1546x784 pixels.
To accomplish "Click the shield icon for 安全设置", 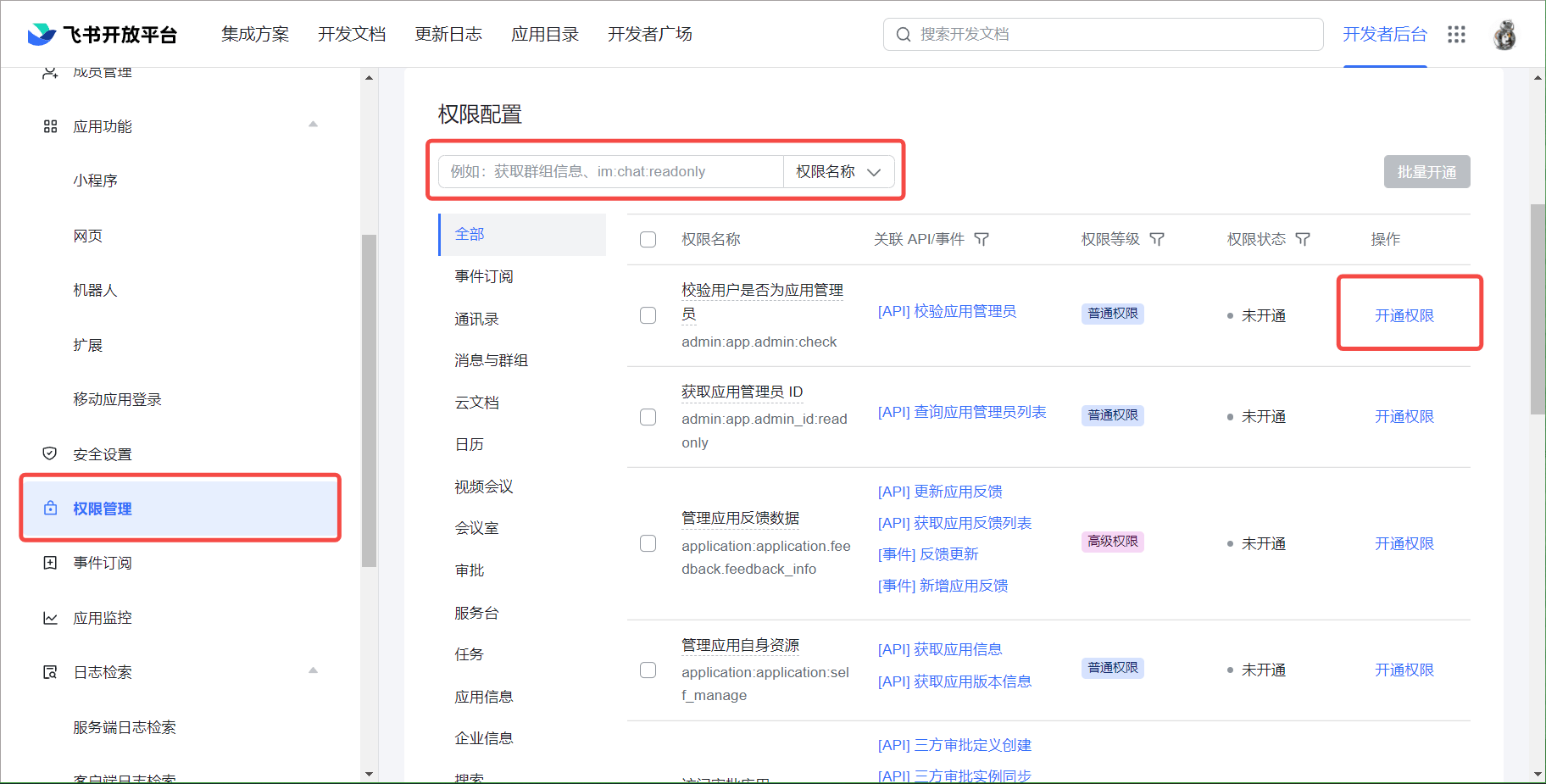I will 50,454.
